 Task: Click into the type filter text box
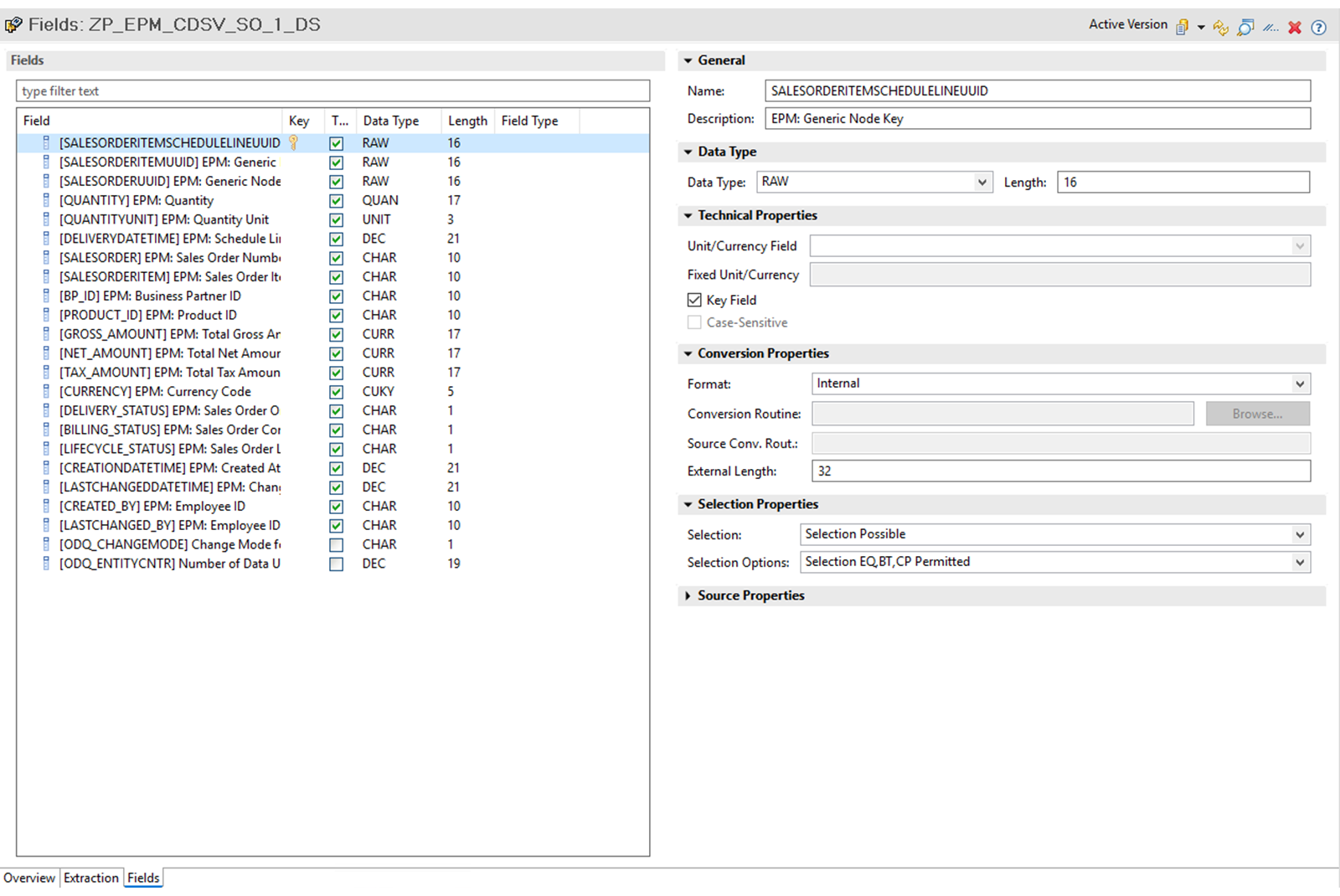[x=332, y=91]
